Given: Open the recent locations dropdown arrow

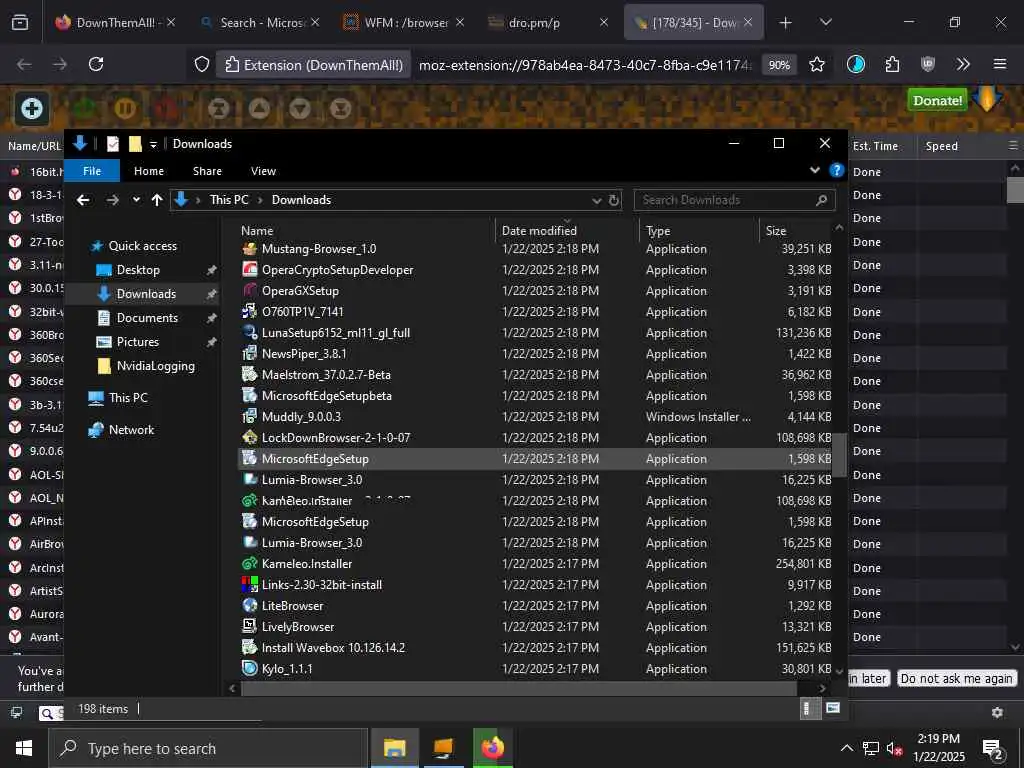Looking at the screenshot, I should 136,200.
